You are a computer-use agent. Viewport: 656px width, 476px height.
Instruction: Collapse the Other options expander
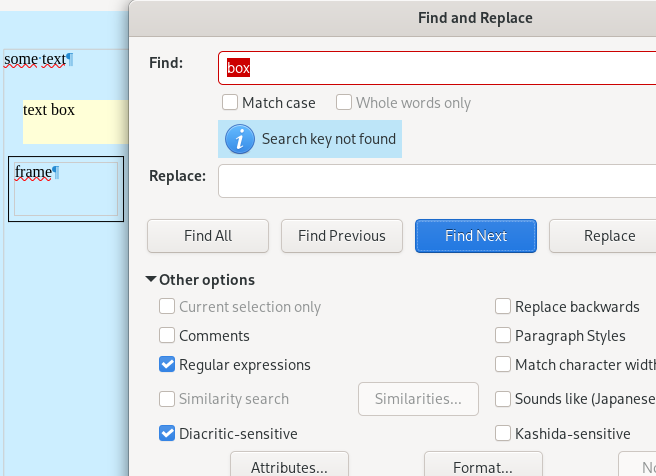(152, 280)
